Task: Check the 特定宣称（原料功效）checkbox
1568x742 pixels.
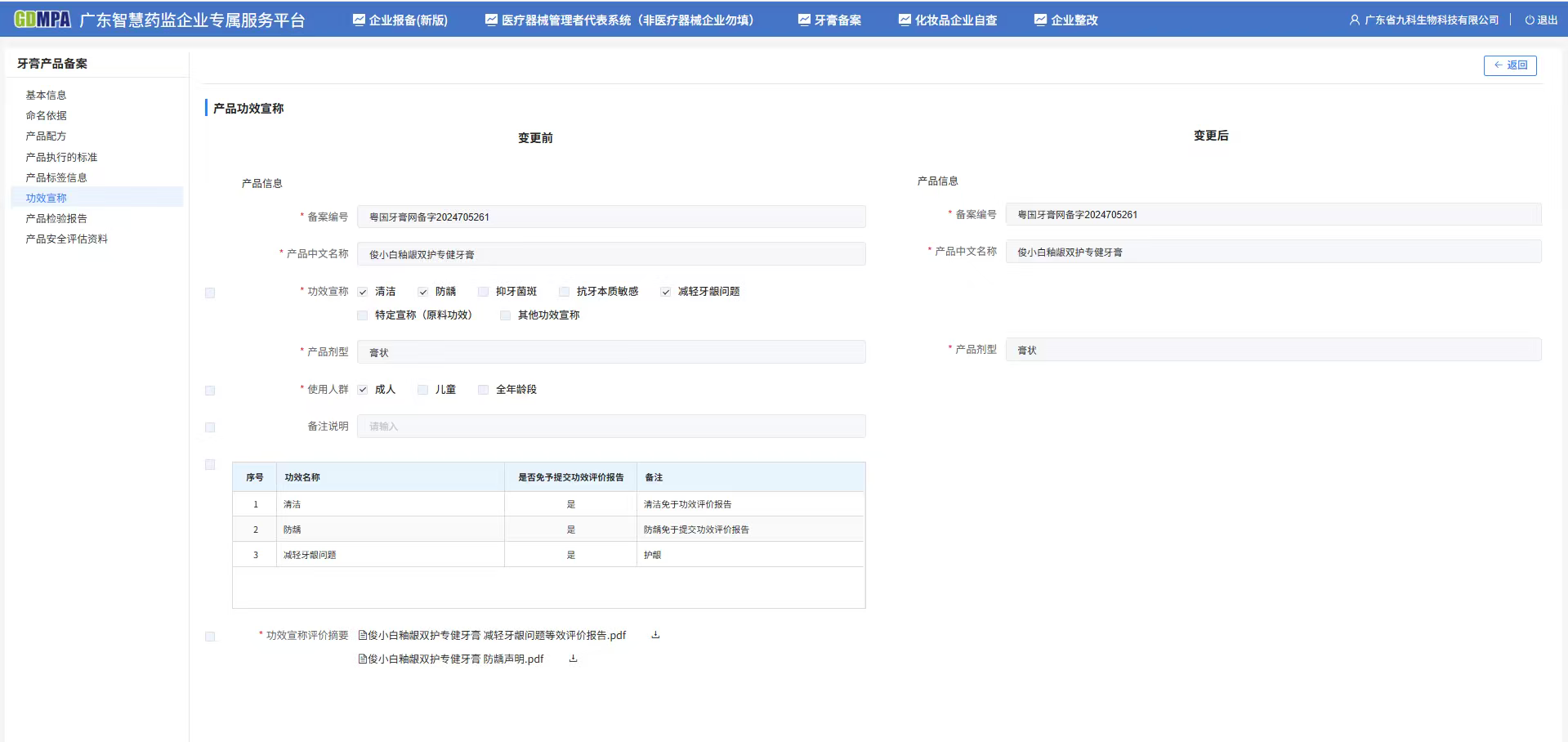Action: click(x=362, y=315)
